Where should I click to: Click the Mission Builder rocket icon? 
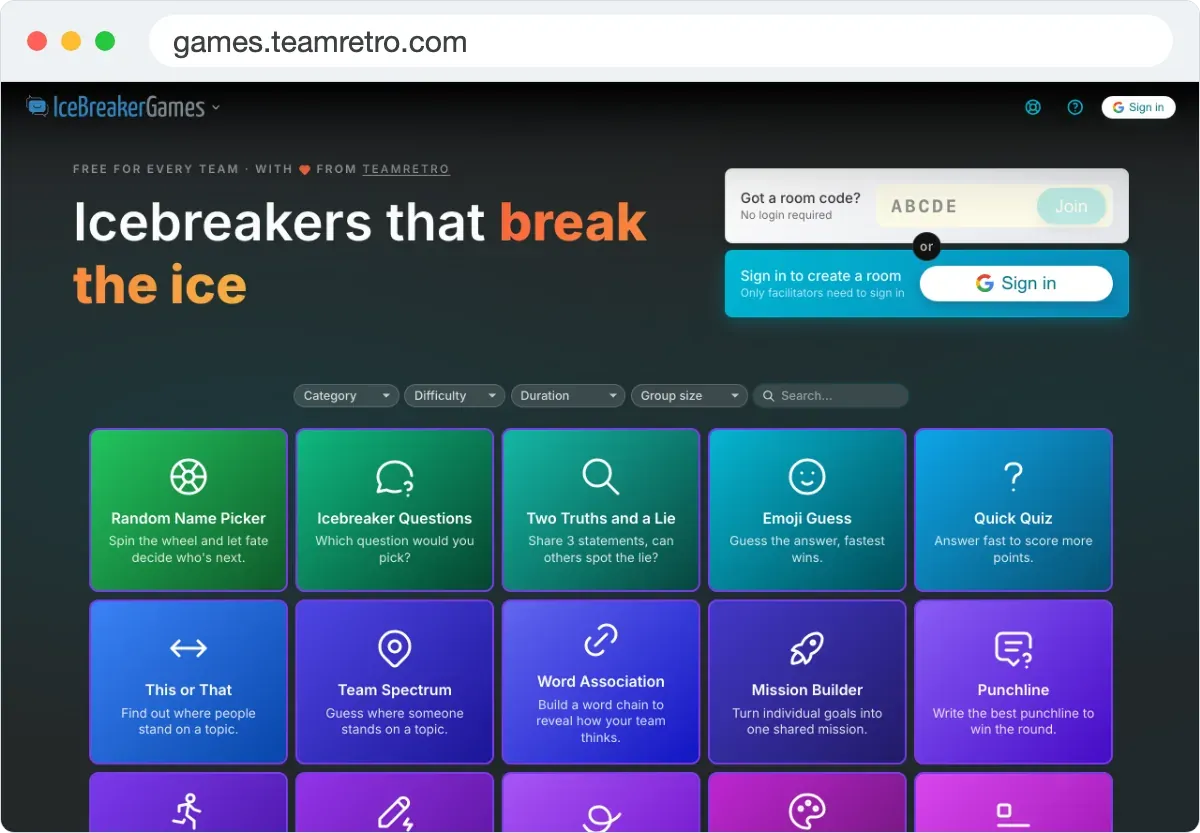(x=807, y=648)
